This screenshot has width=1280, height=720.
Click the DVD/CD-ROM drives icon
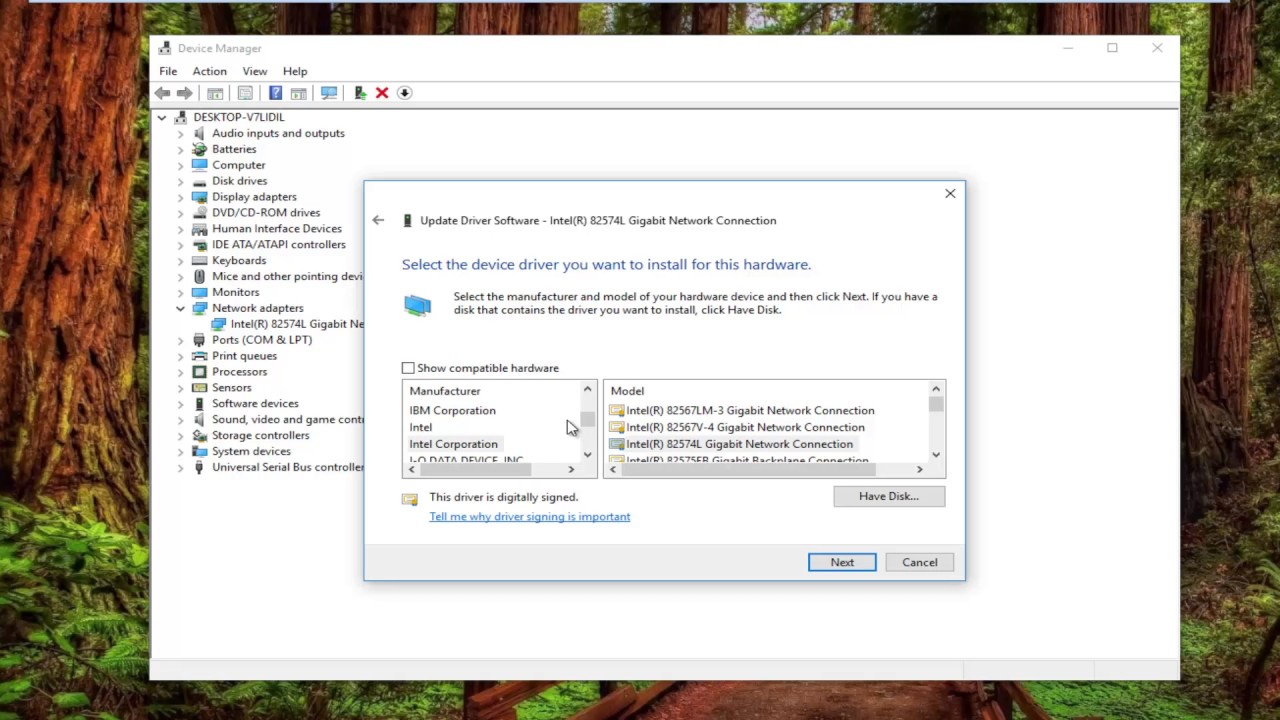(x=200, y=213)
